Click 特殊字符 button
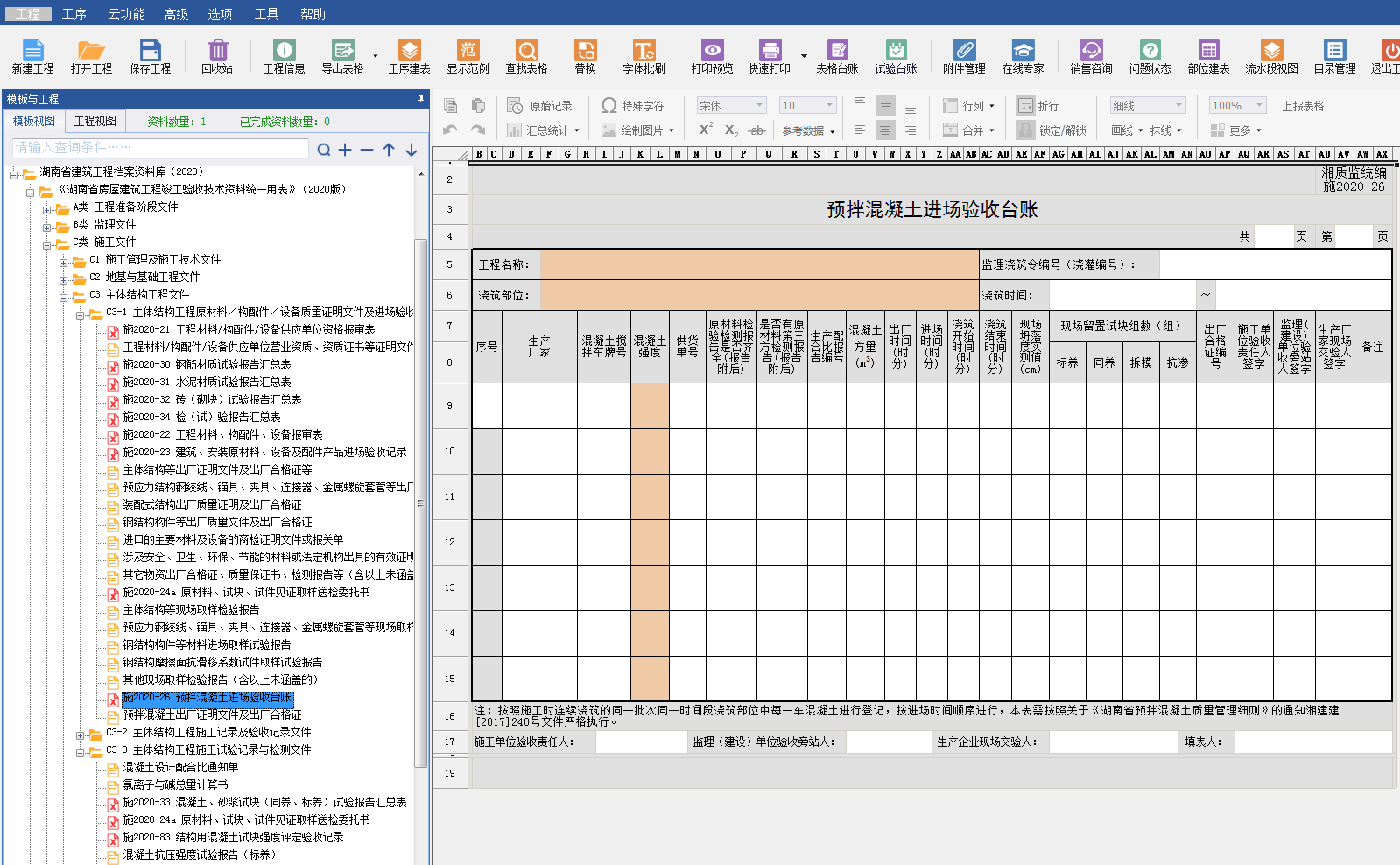 point(633,106)
